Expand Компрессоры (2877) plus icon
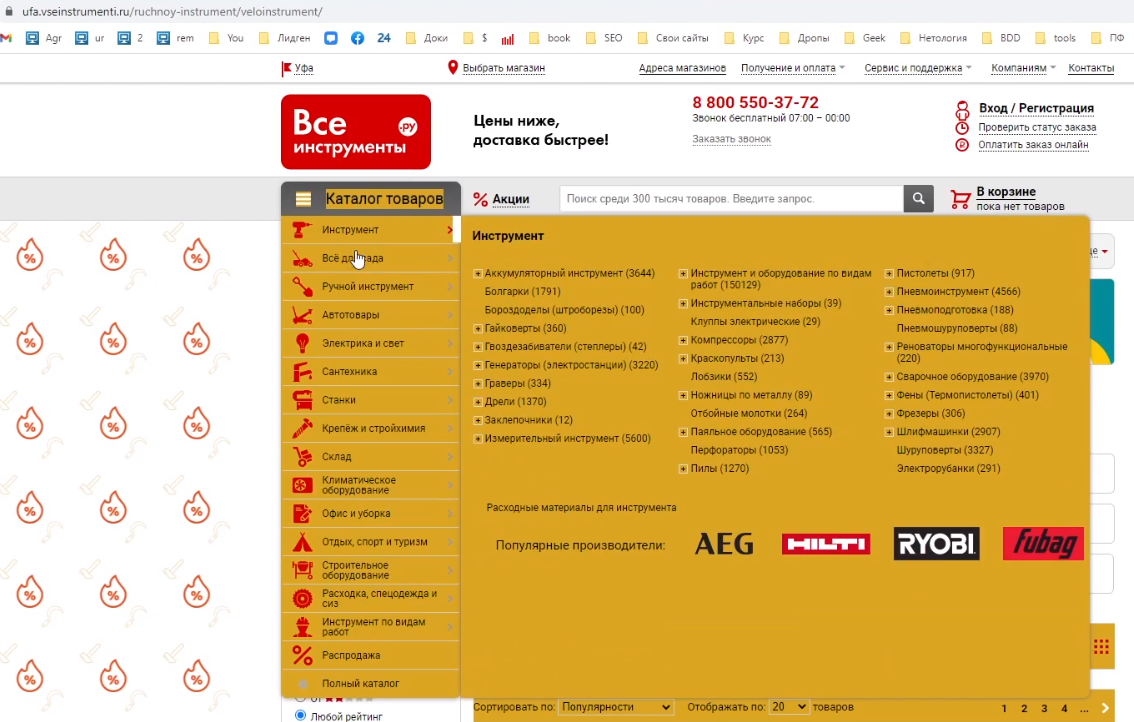 pyautogui.click(x=683, y=340)
